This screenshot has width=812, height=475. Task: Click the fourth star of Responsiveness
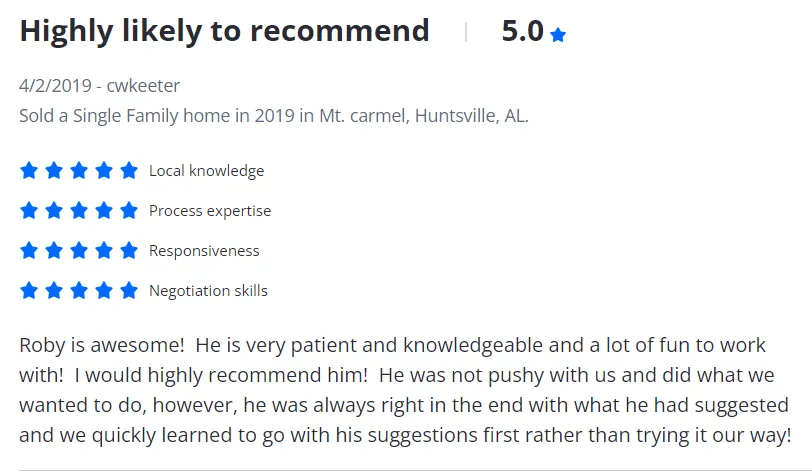pyautogui.click(x=104, y=251)
